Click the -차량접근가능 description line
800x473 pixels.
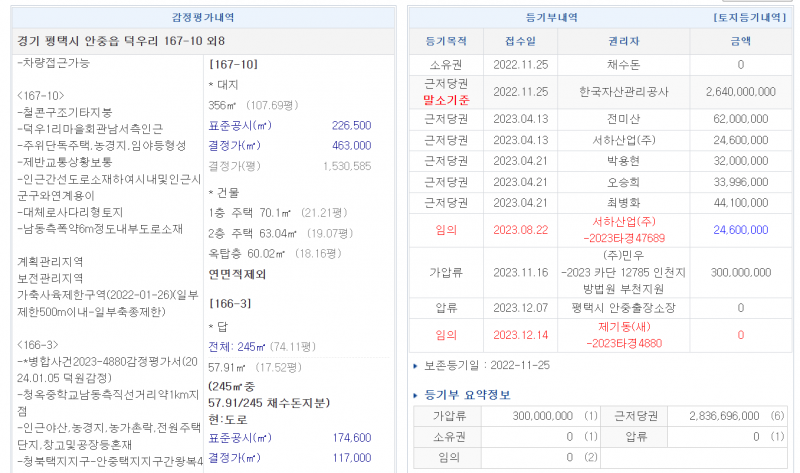[54, 63]
